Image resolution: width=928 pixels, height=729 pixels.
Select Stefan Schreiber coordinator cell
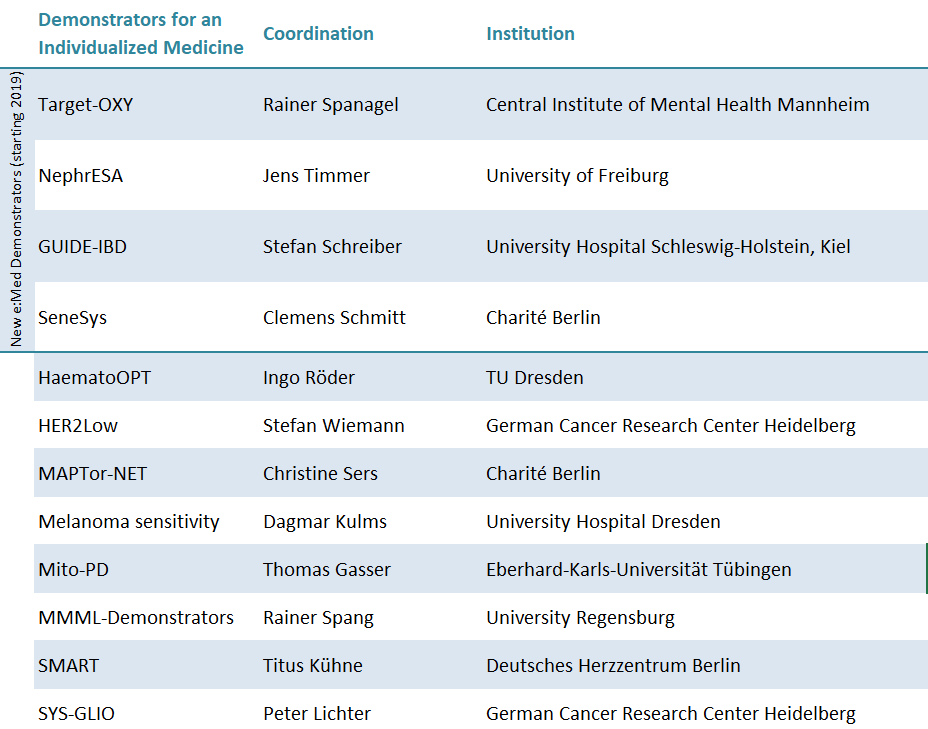click(x=333, y=247)
